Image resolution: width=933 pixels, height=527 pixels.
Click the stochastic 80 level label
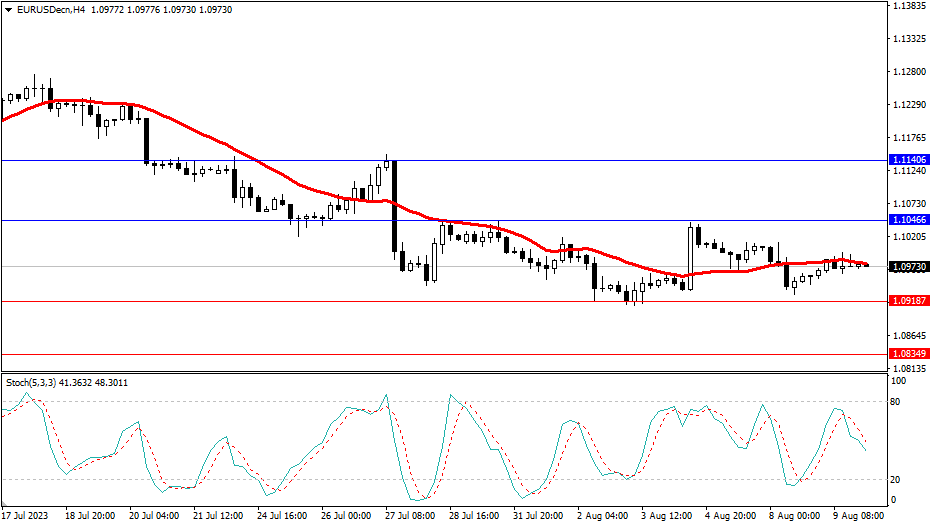pyautogui.click(x=897, y=402)
